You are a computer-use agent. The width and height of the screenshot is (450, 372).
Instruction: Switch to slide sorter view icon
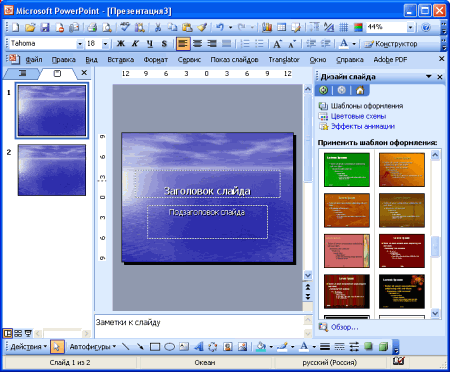[x=18, y=333]
